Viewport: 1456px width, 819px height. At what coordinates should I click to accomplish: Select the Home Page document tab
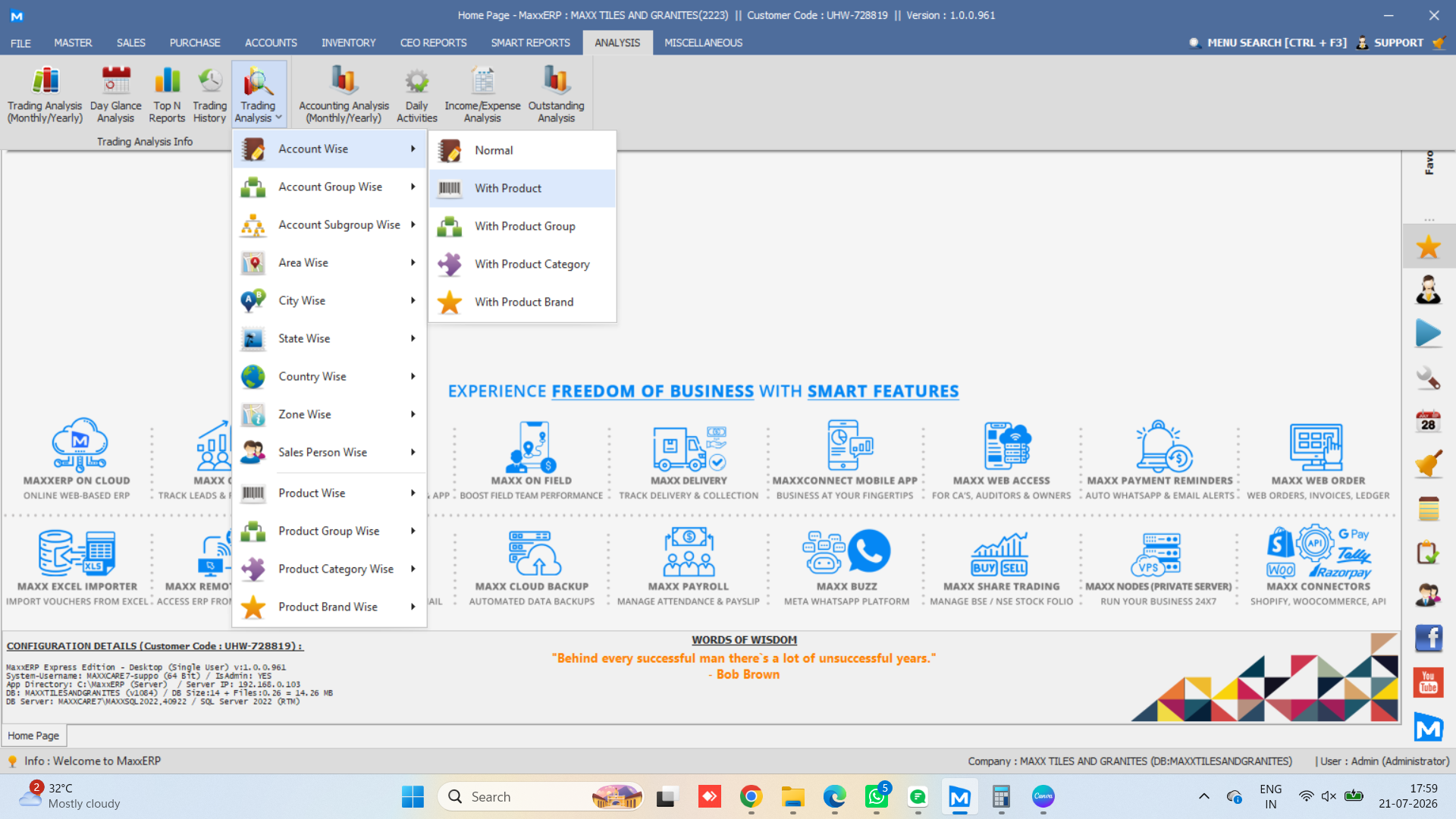[x=33, y=736]
